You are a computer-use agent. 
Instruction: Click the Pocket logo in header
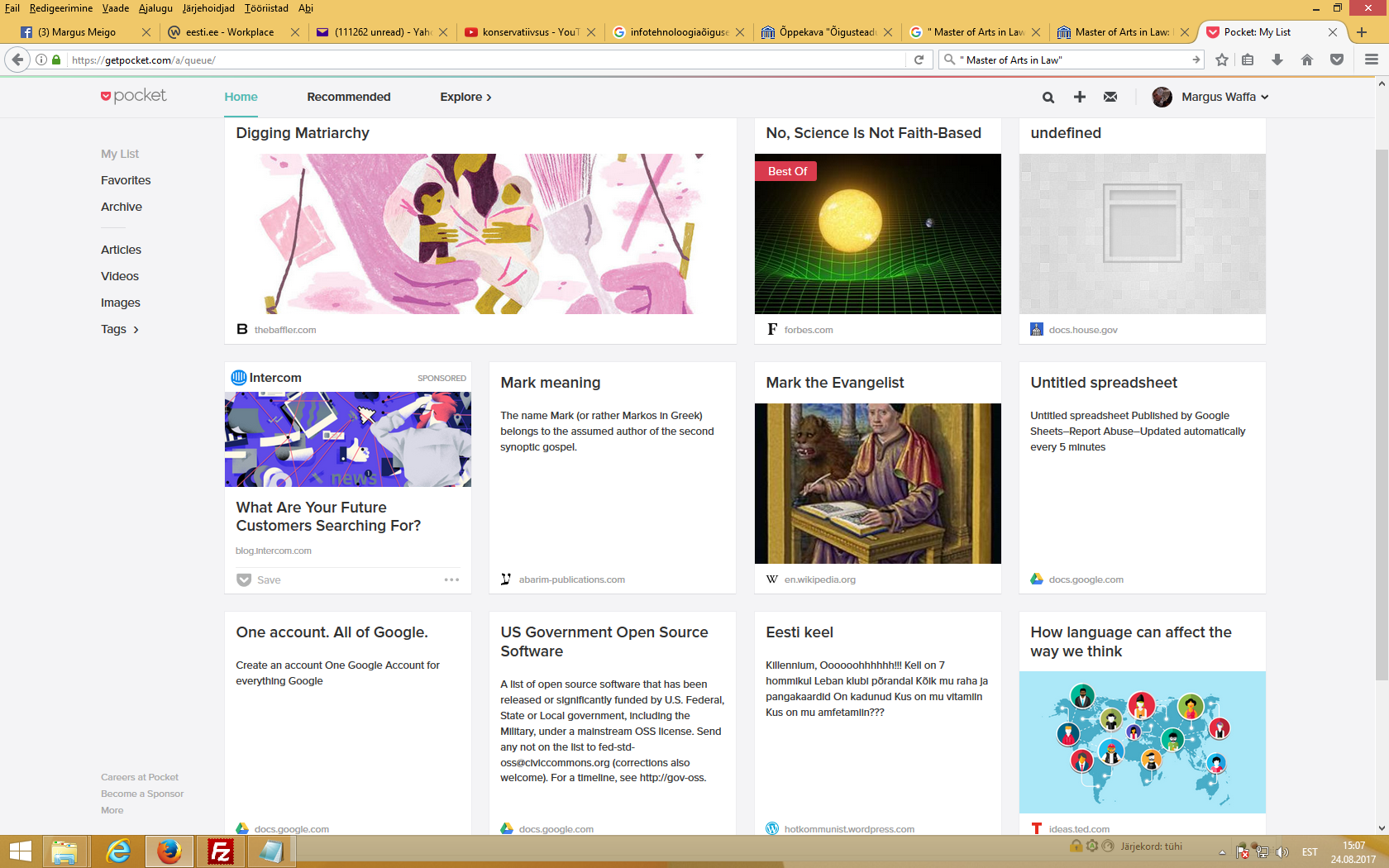tap(134, 96)
